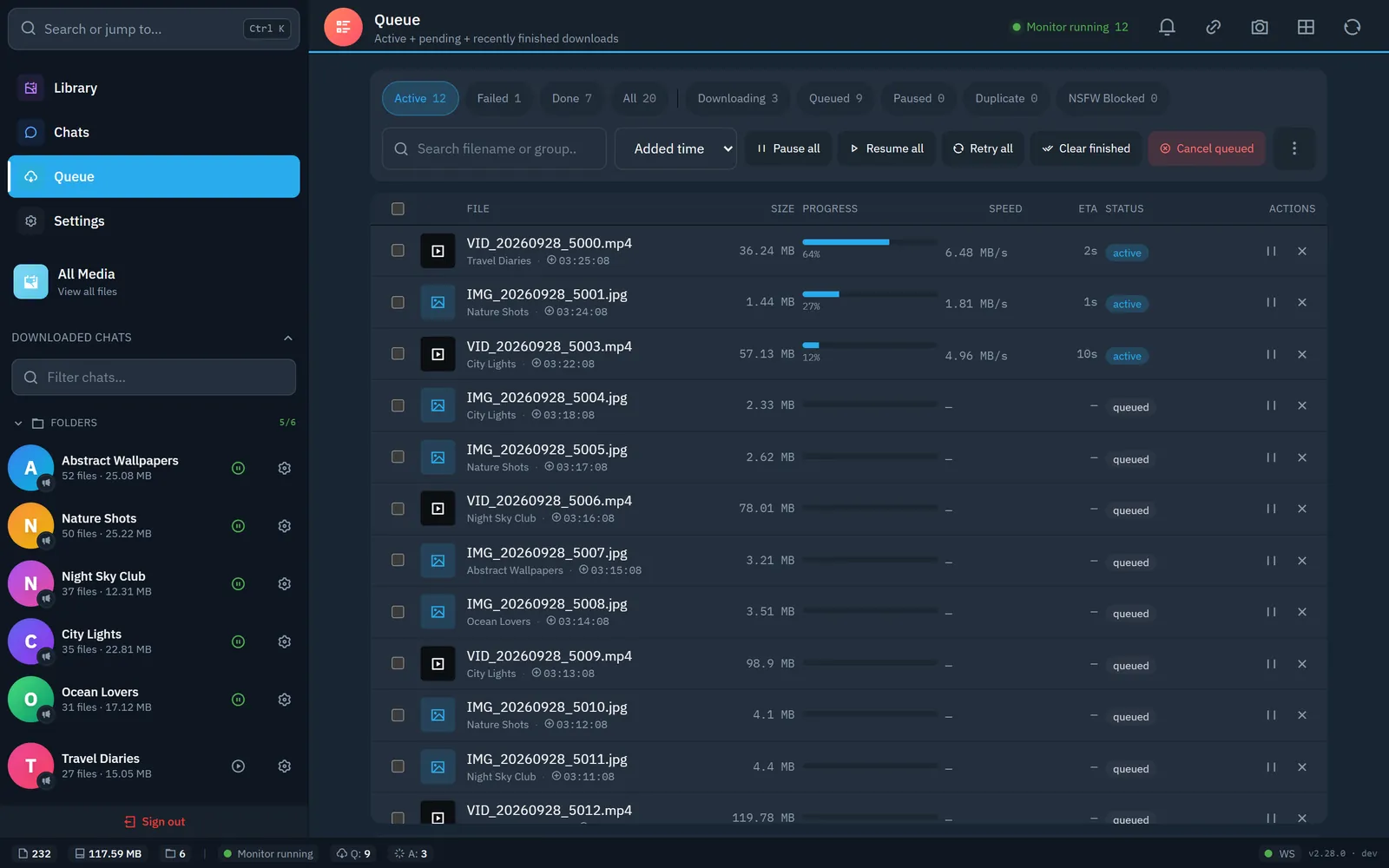Open settings gear for Nature Shots

(x=284, y=526)
